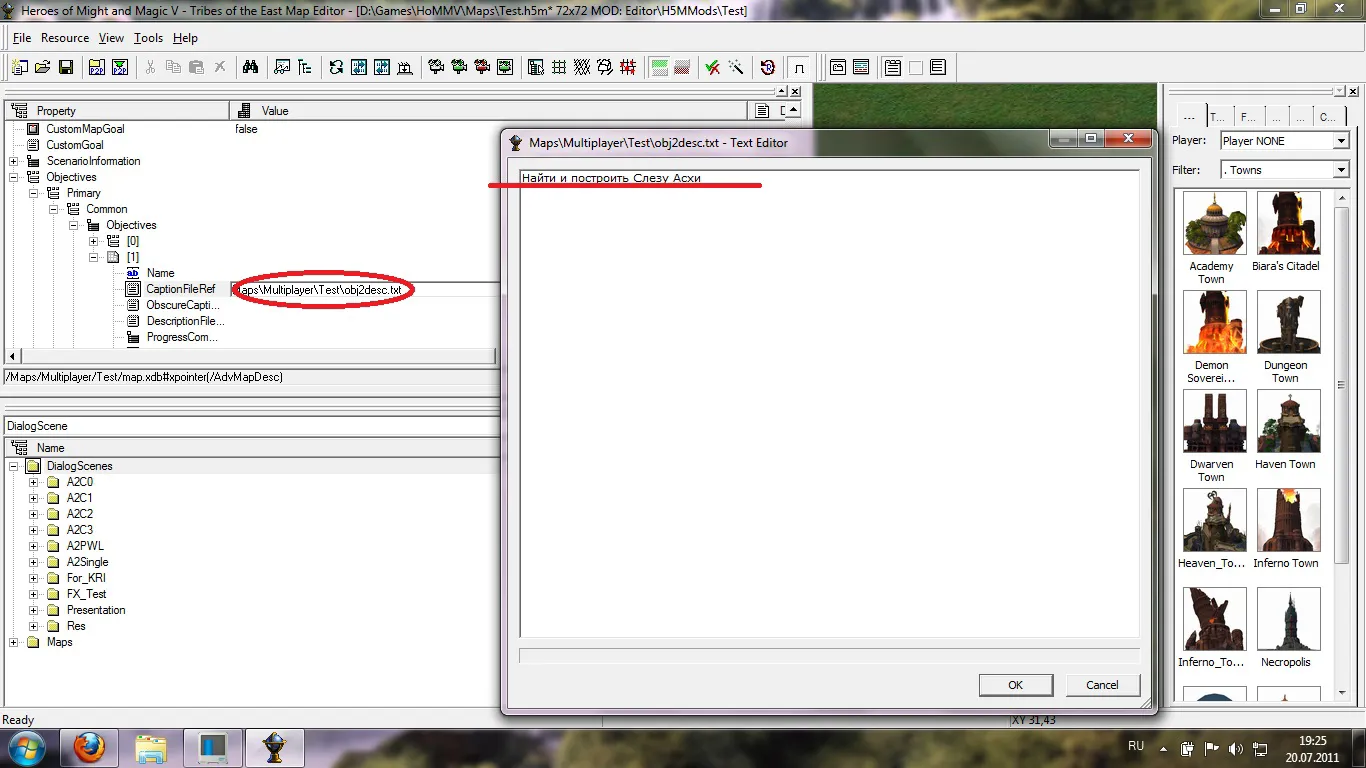
Task: Click the CaptionFileRef value field
Action: [x=365, y=289]
